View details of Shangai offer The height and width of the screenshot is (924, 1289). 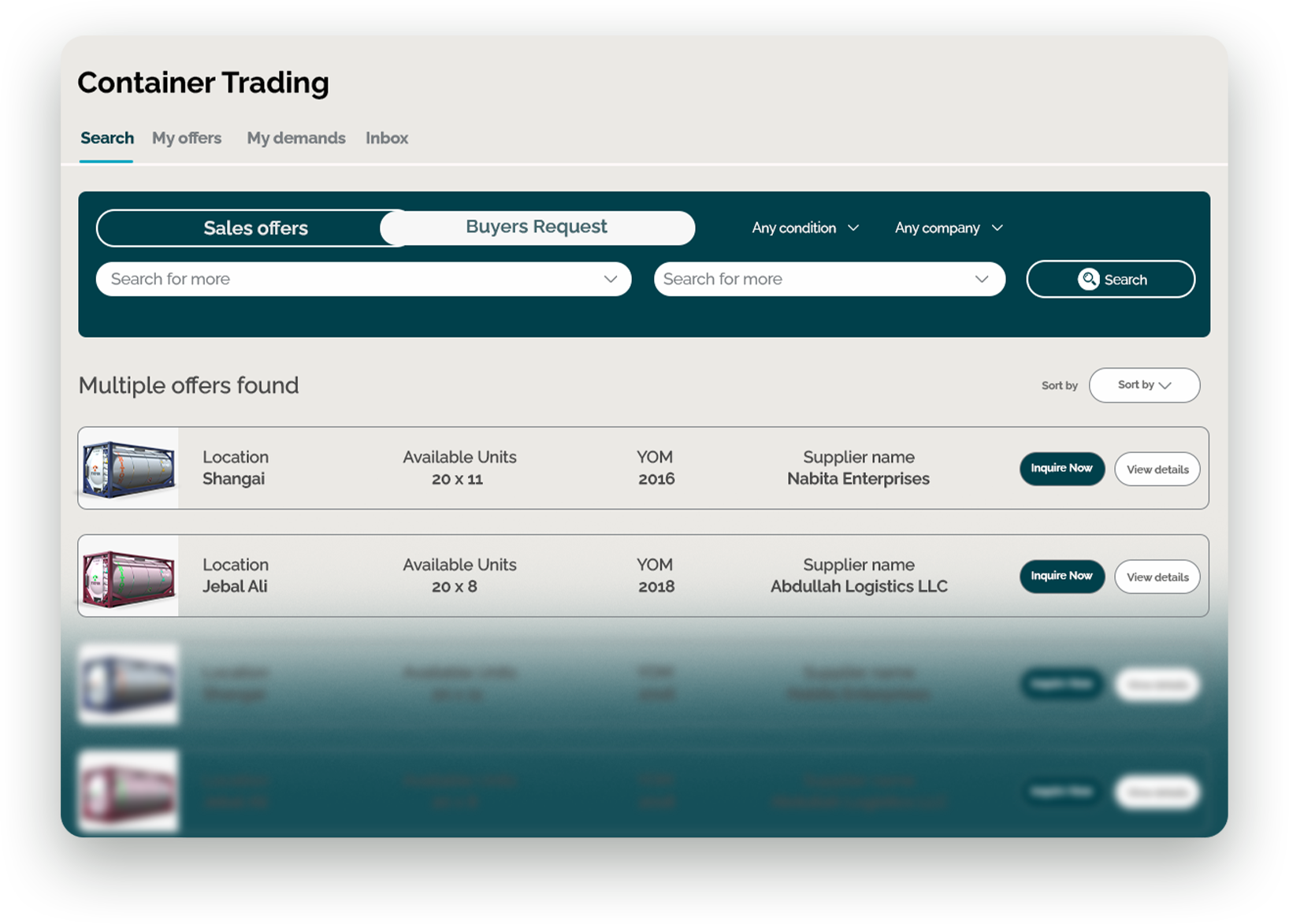click(1157, 469)
